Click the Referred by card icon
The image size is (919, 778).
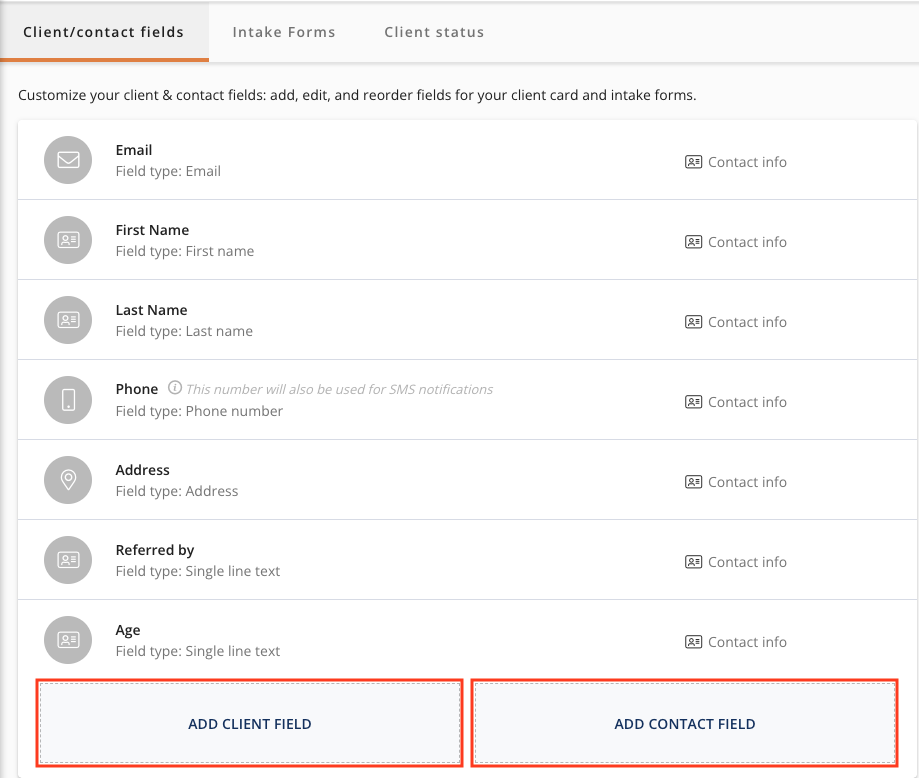(x=68, y=560)
